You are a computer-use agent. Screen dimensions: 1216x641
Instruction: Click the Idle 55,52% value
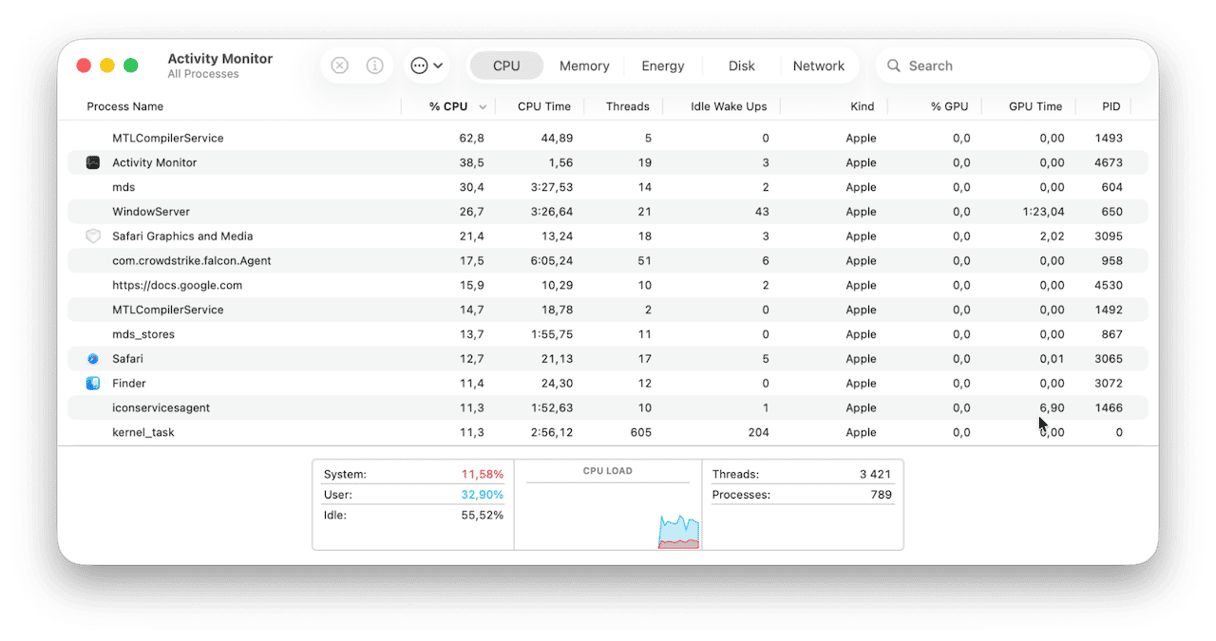[x=482, y=516]
